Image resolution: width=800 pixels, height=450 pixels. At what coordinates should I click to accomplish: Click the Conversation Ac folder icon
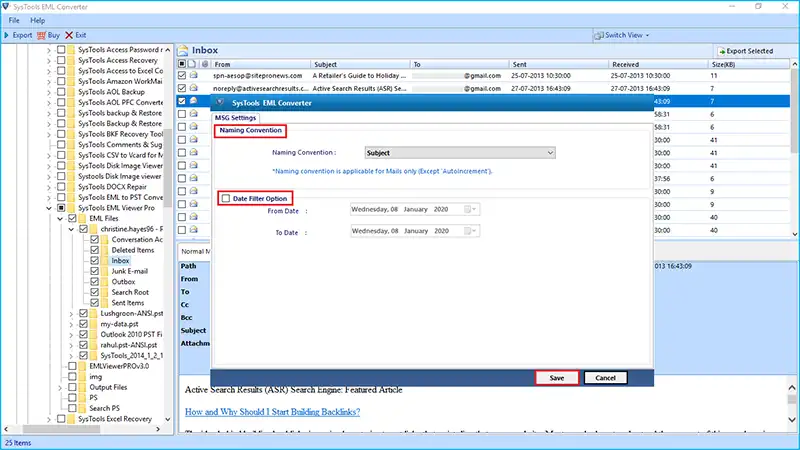pyautogui.click(x=105, y=240)
